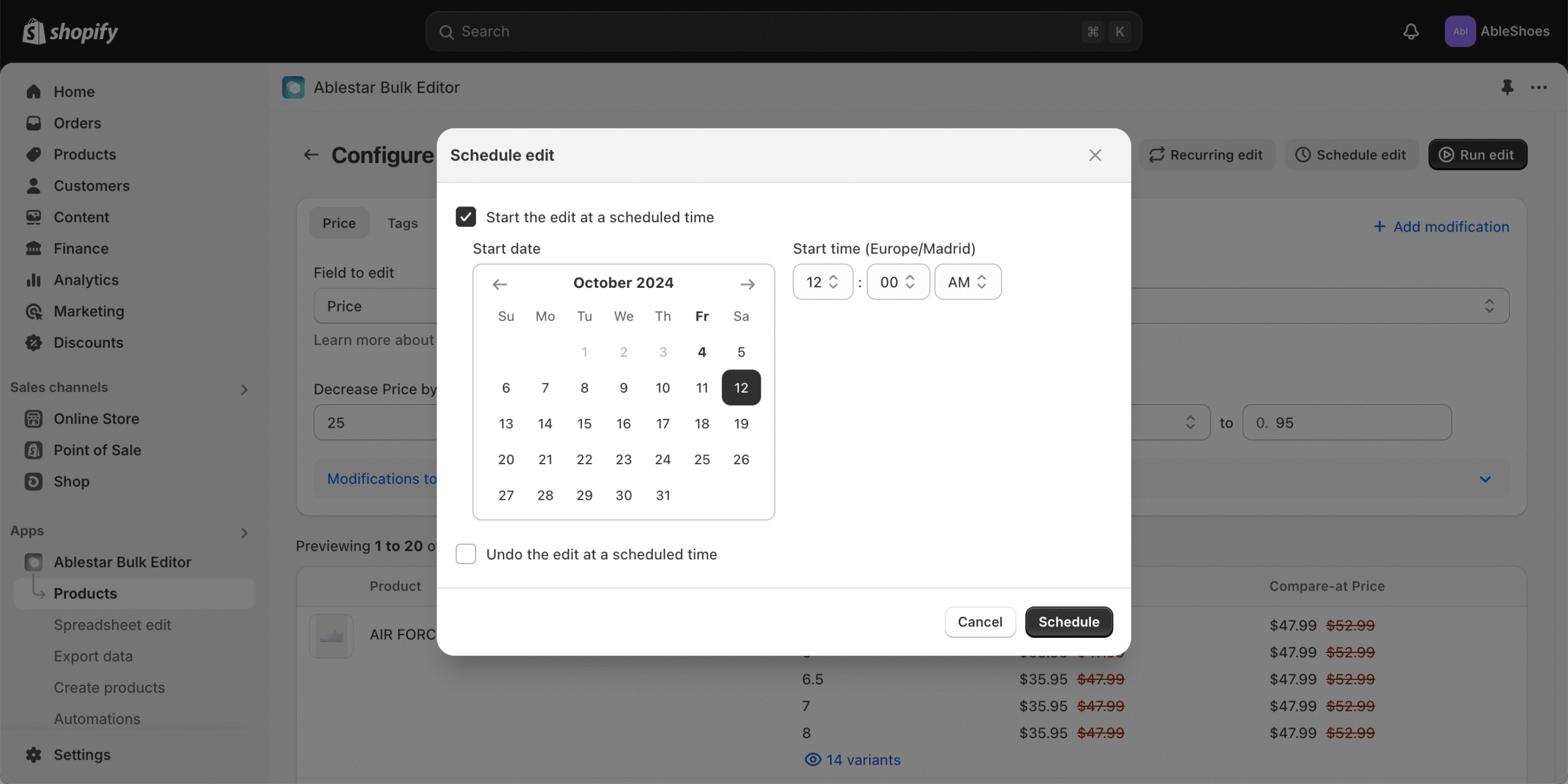1568x784 pixels.
Task: Advance calendar to November with next arrow
Action: [x=747, y=284]
